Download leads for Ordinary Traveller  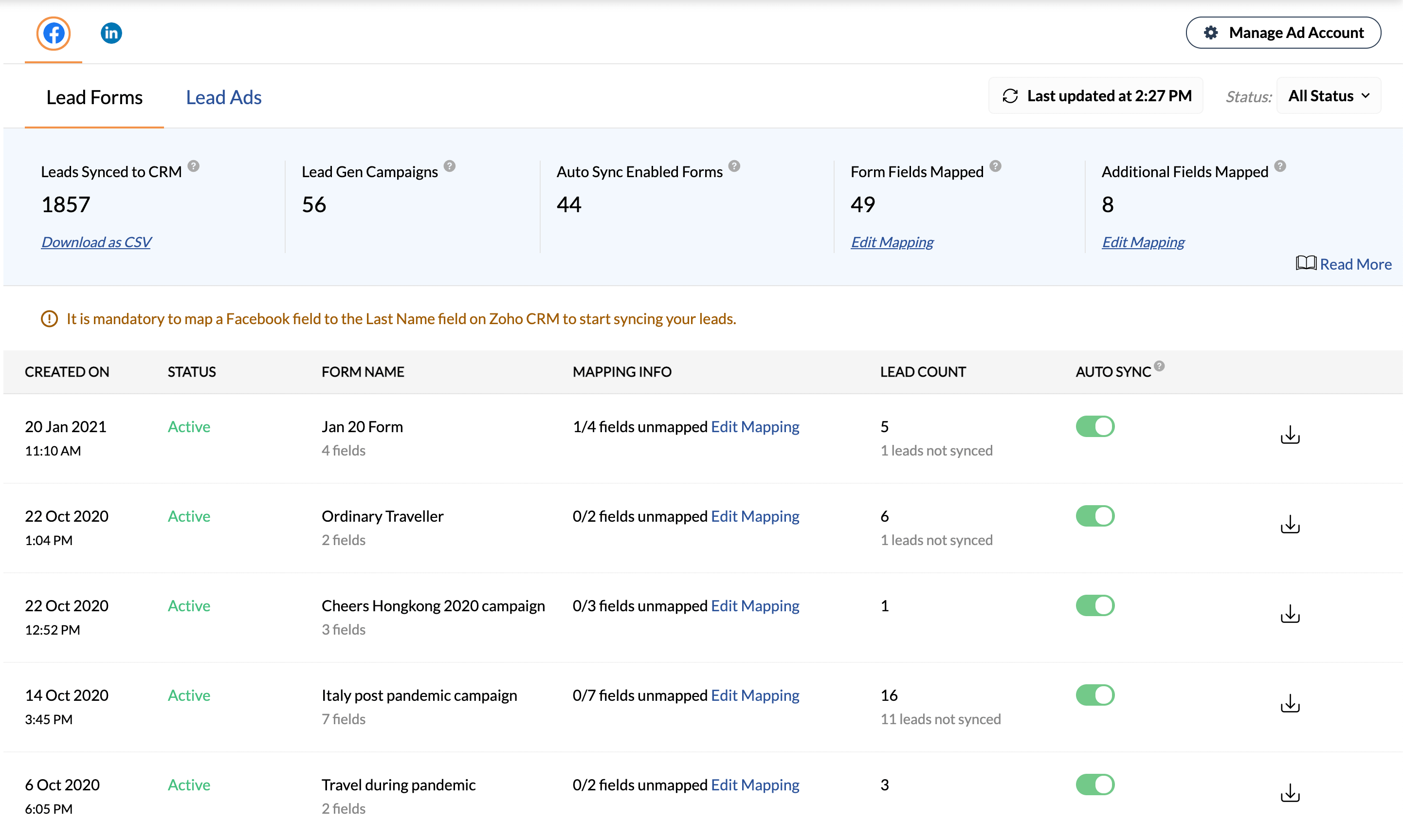coord(1290,524)
